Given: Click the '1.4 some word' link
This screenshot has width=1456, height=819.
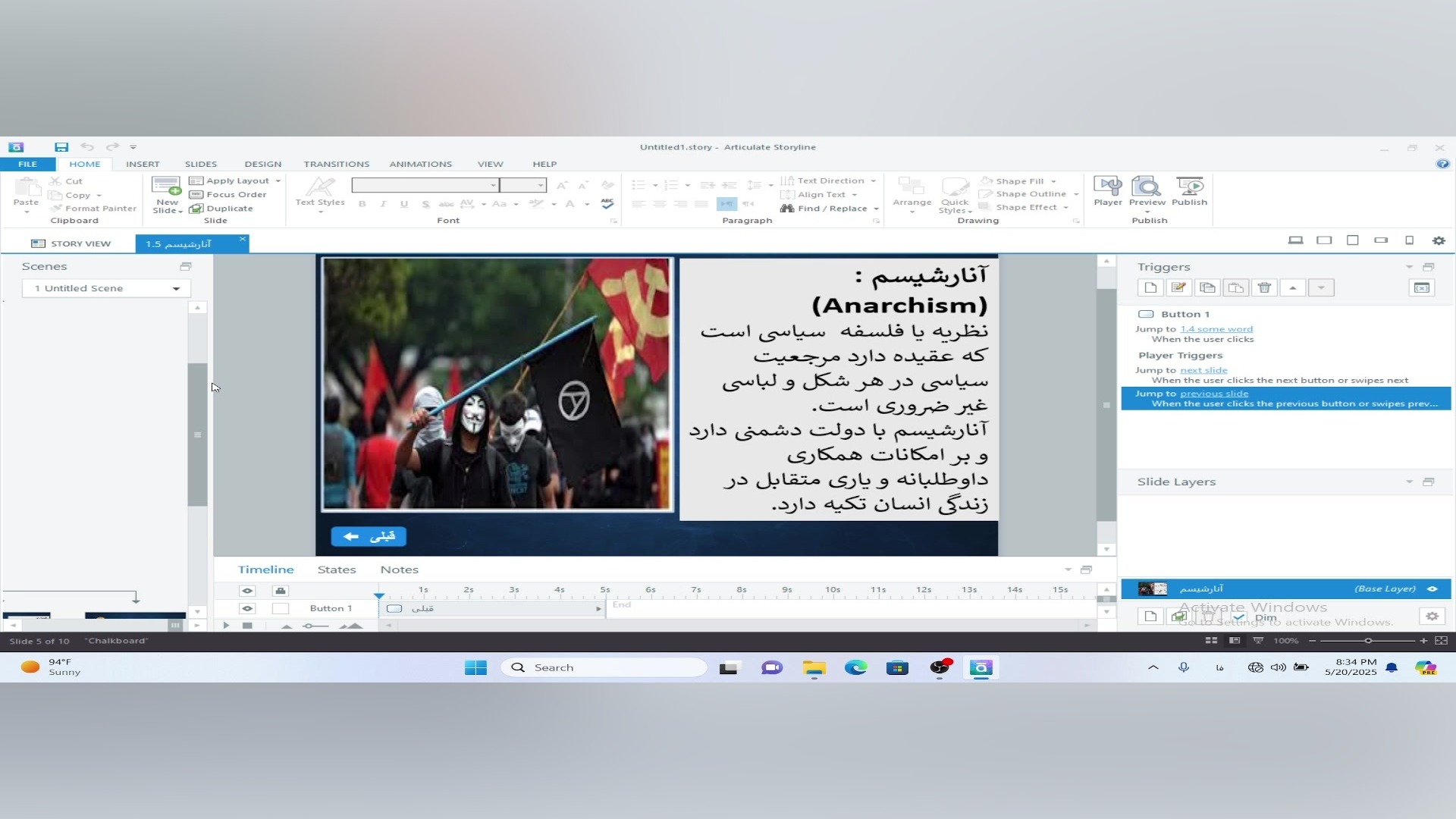Looking at the screenshot, I should (1216, 329).
